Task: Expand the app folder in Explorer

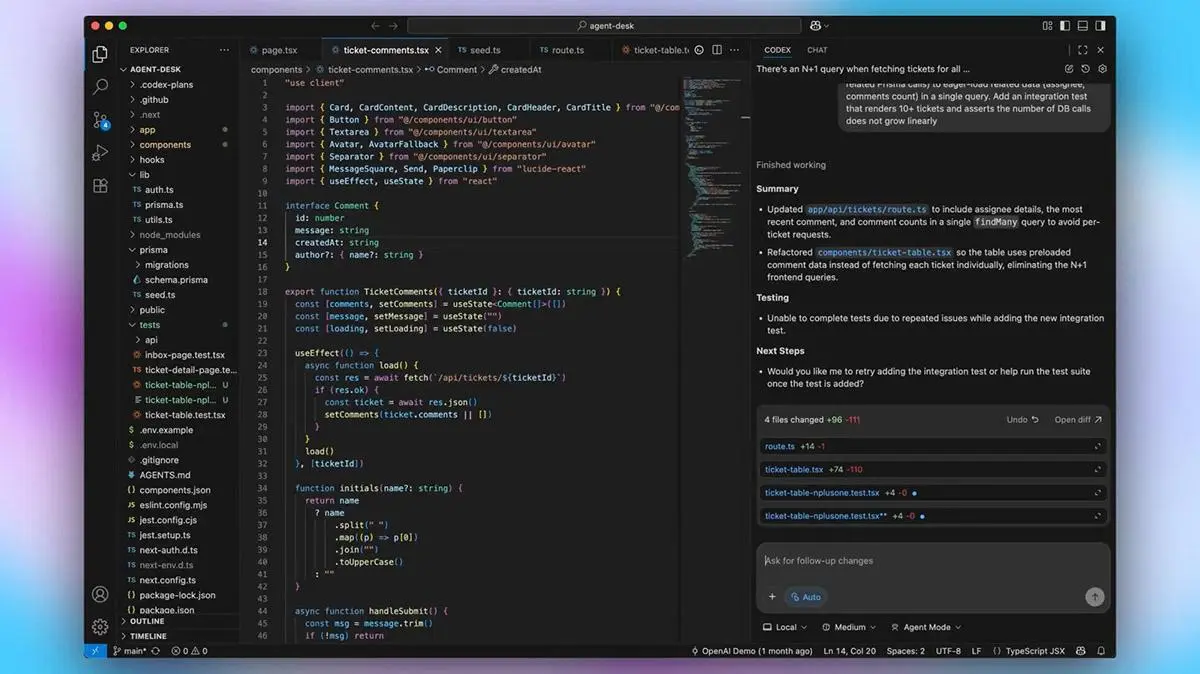Action: pyautogui.click(x=145, y=129)
